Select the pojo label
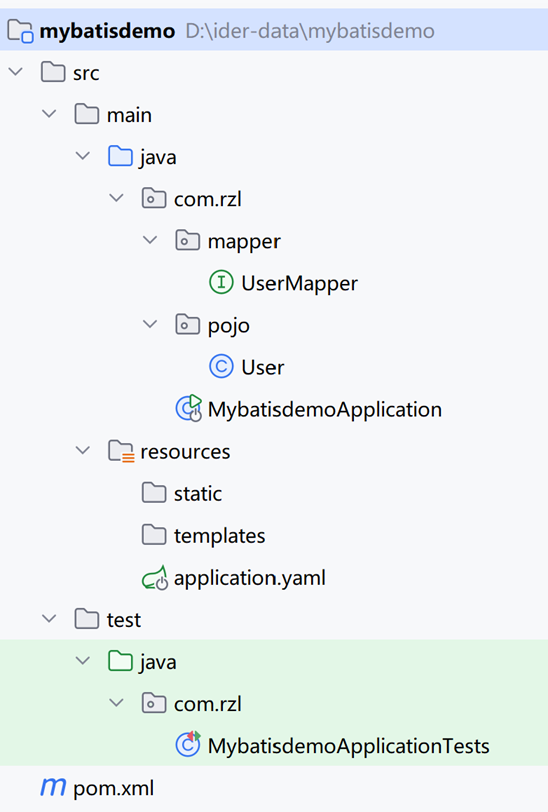This screenshot has width=548, height=812. coord(228,326)
